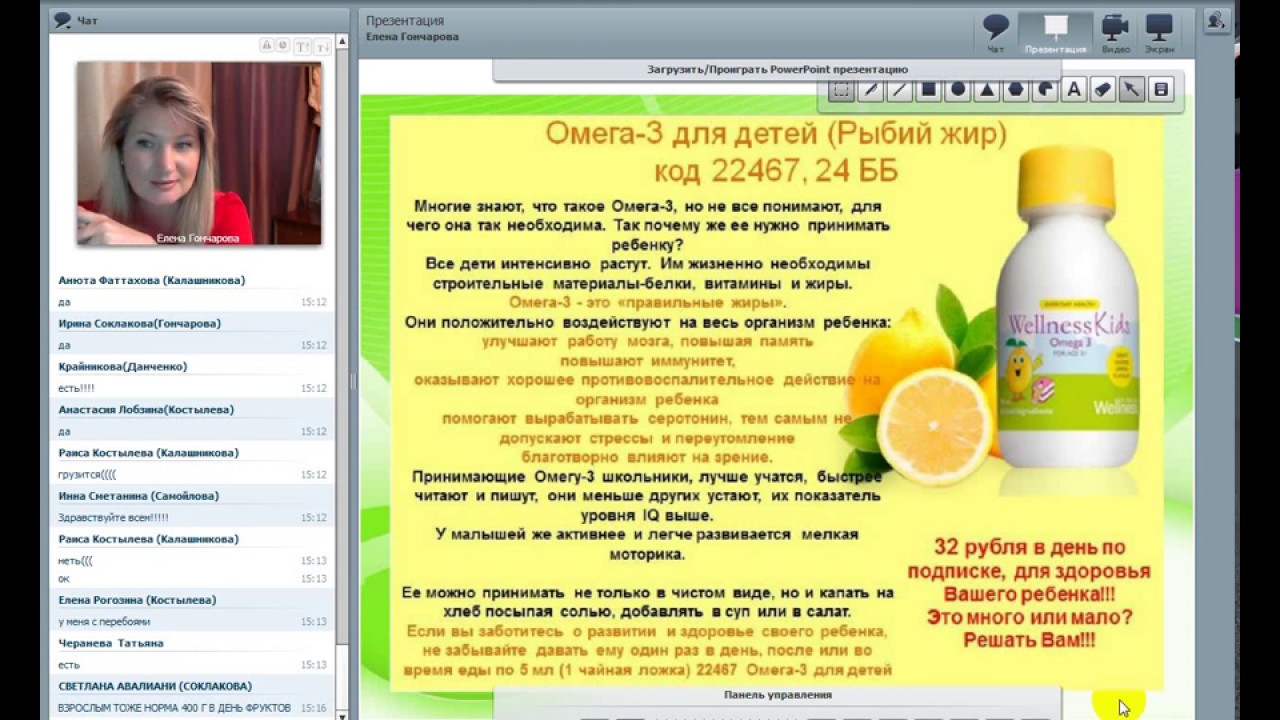Click slide title 'Омега-3 для детей (Рыбий жир)'
The image size is (1280, 720).
[776, 134]
